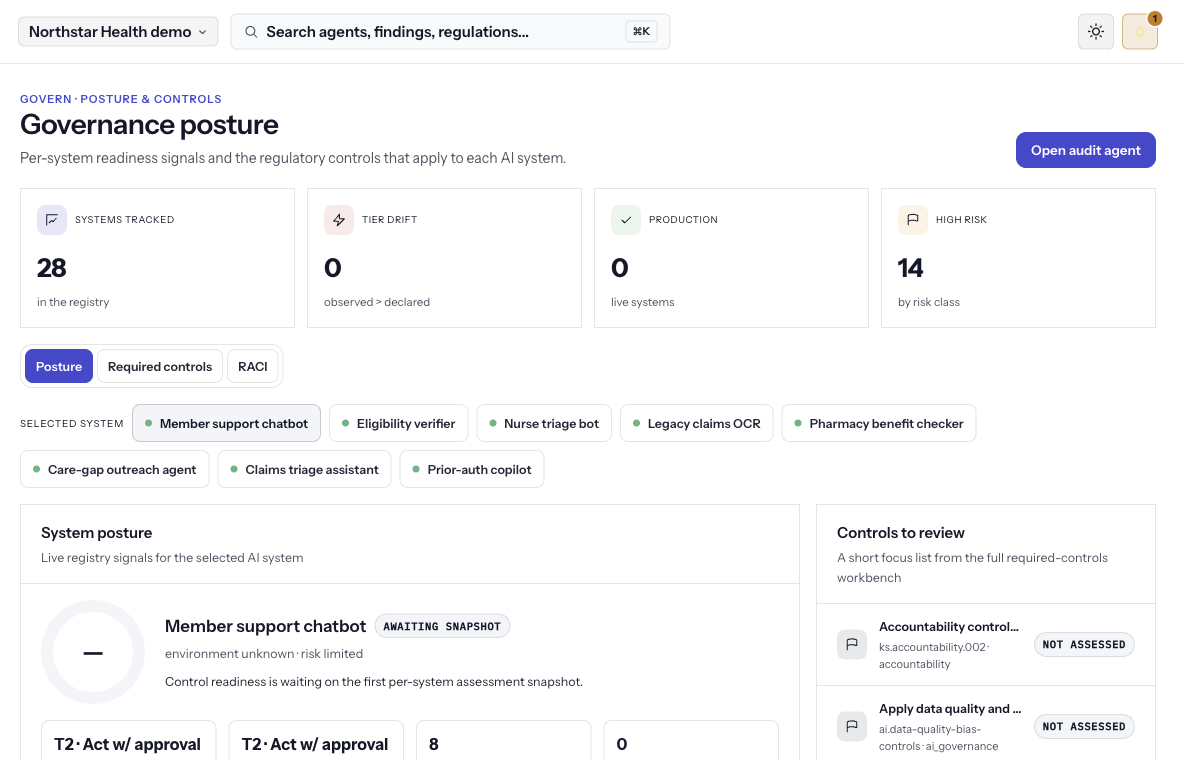This screenshot has width=1184, height=760.
Task: Open the notifications bell icon
Action: coord(1139,32)
